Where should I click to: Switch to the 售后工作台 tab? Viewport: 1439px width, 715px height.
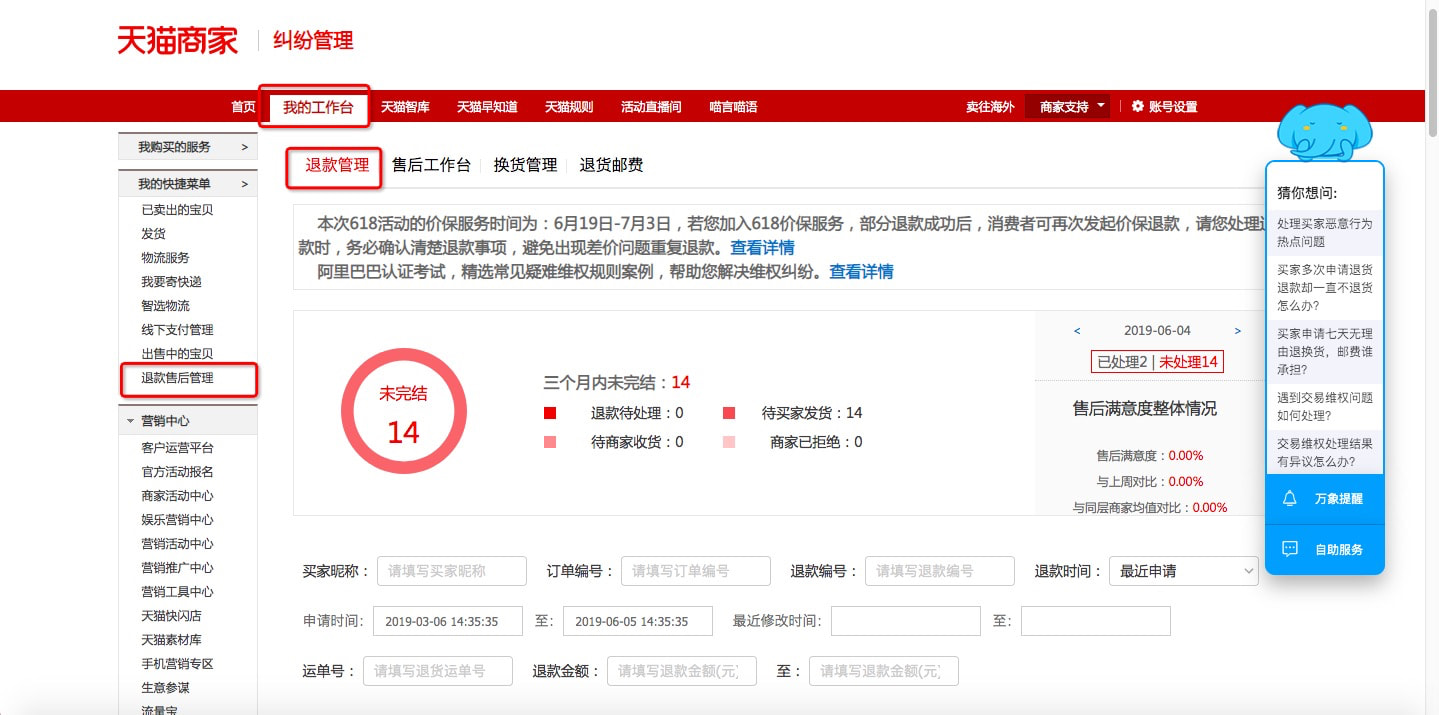pos(431,165)
